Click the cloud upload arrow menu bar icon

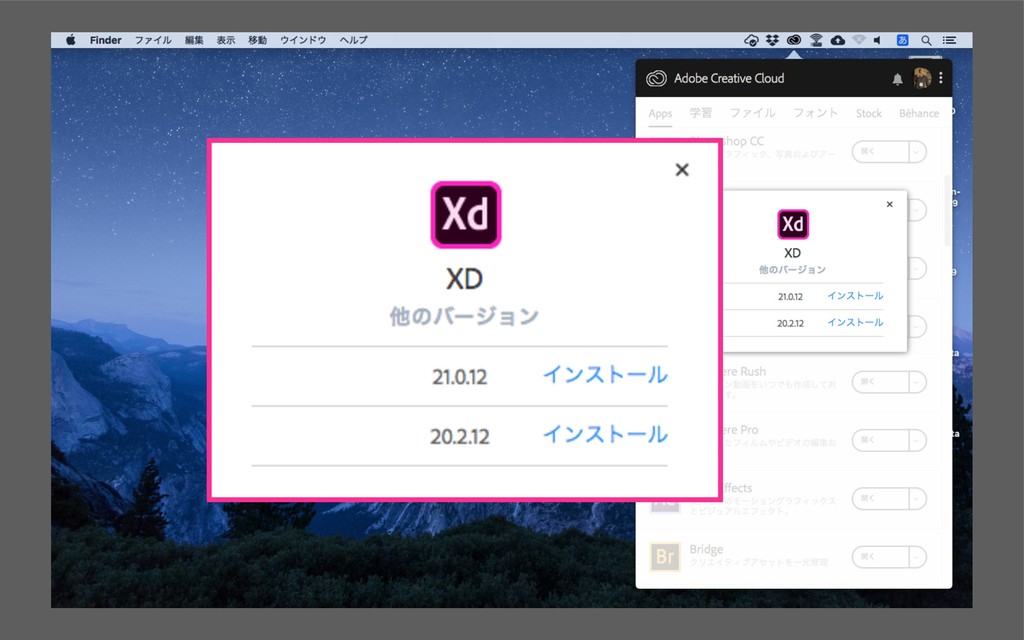[838, 40]
